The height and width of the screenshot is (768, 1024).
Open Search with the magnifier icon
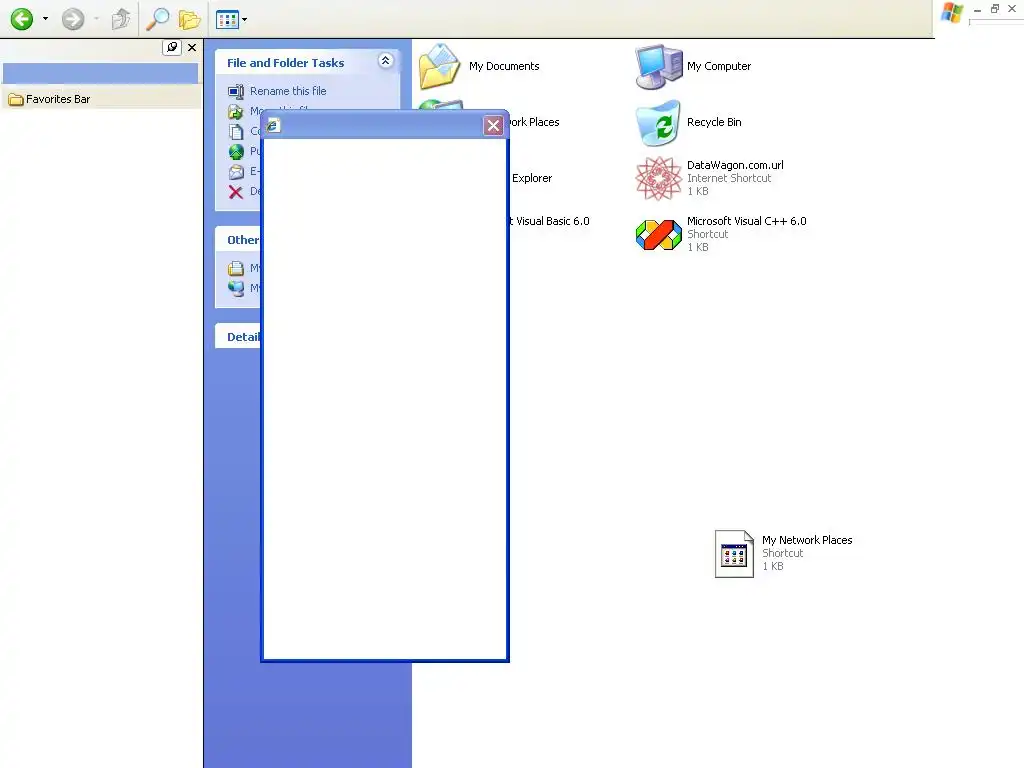(x=157, y=19)
